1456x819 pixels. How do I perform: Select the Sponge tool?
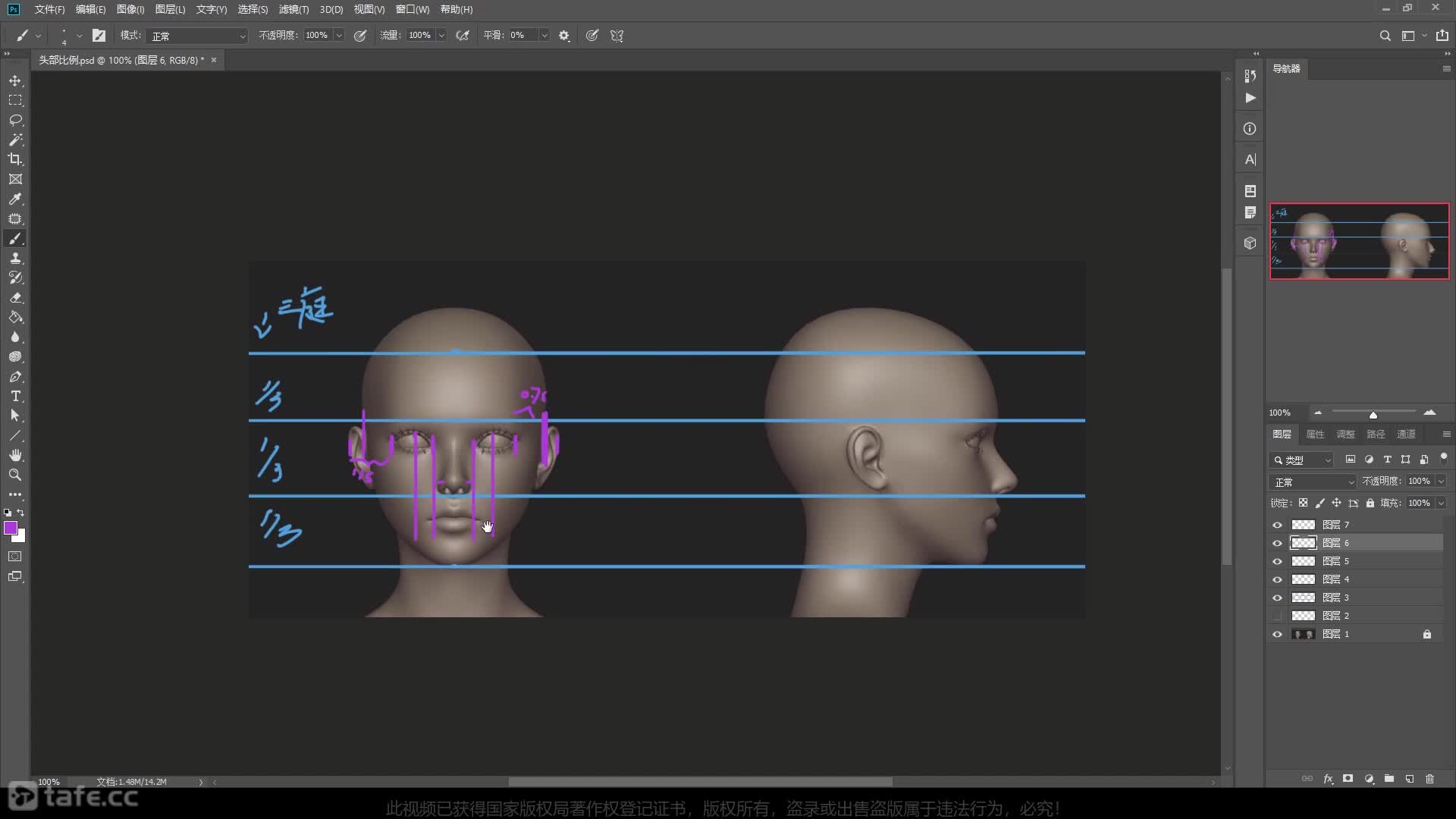pos(15,356)
